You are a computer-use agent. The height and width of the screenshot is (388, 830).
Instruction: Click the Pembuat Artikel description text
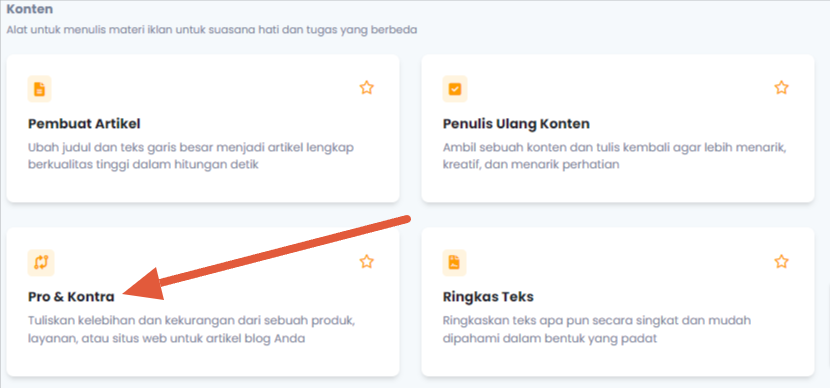pos(191,156)
